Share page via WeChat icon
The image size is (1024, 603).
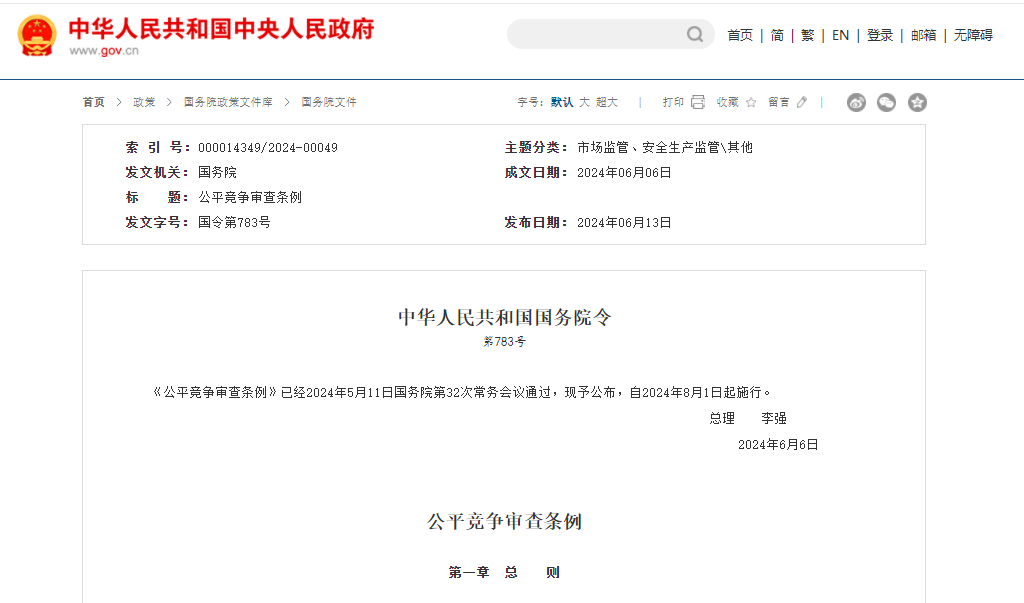pyautogui.click(x=886, y=102)
